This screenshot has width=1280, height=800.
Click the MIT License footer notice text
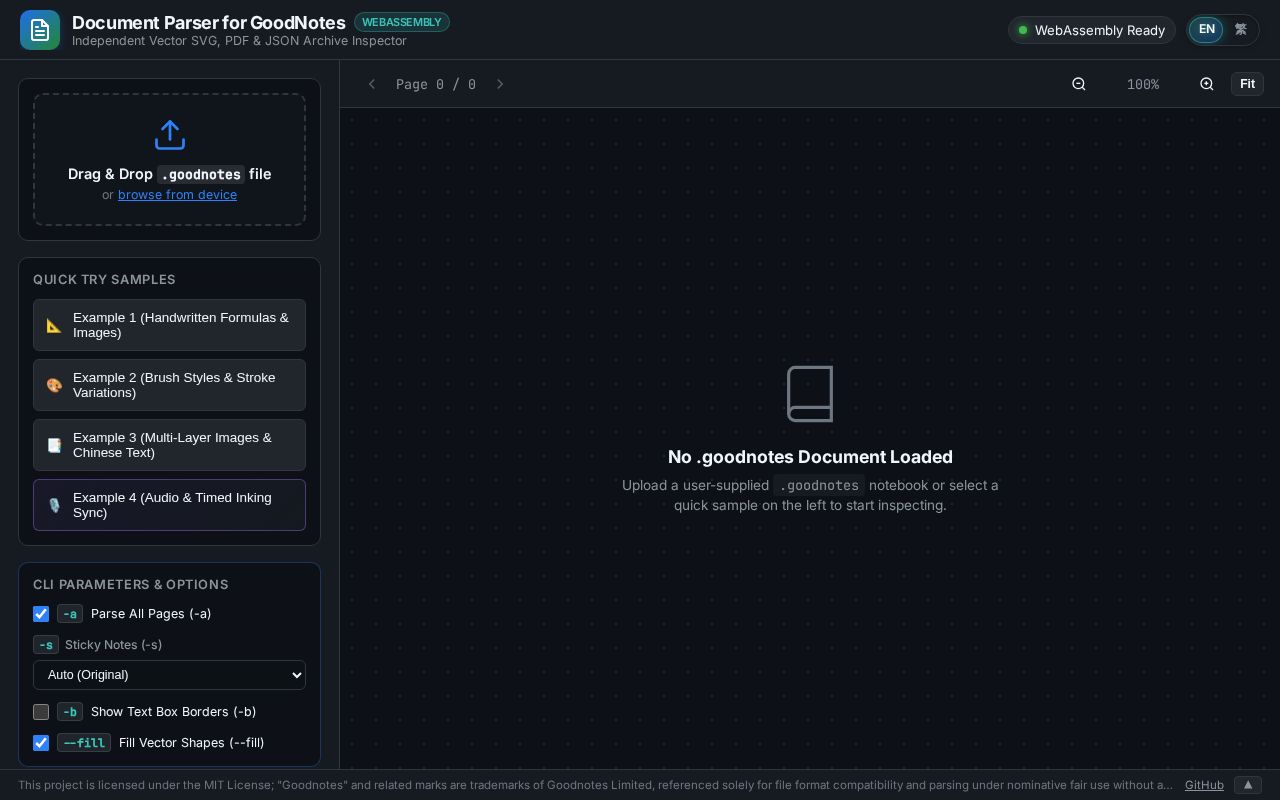pyautogui.click(x=595, y=785)
